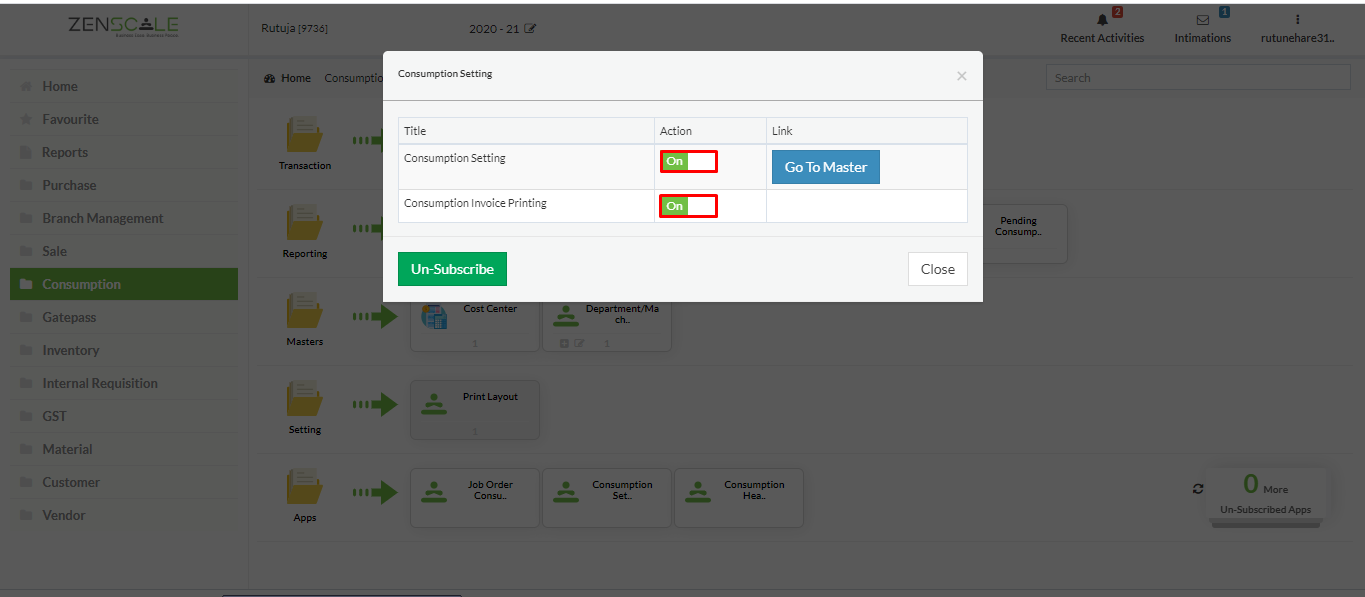Open the Job Order Consu.. app tile
This screenshot has height=597, width=1365.
(475, 498)
